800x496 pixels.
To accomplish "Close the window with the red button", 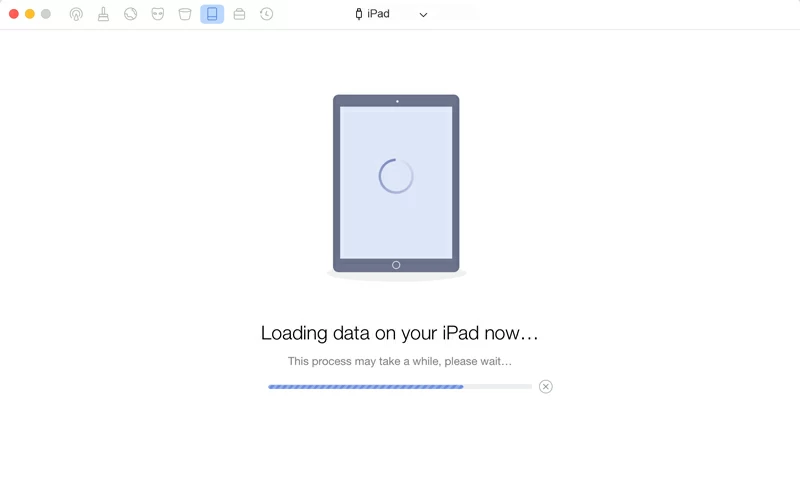I will (14, 14).
